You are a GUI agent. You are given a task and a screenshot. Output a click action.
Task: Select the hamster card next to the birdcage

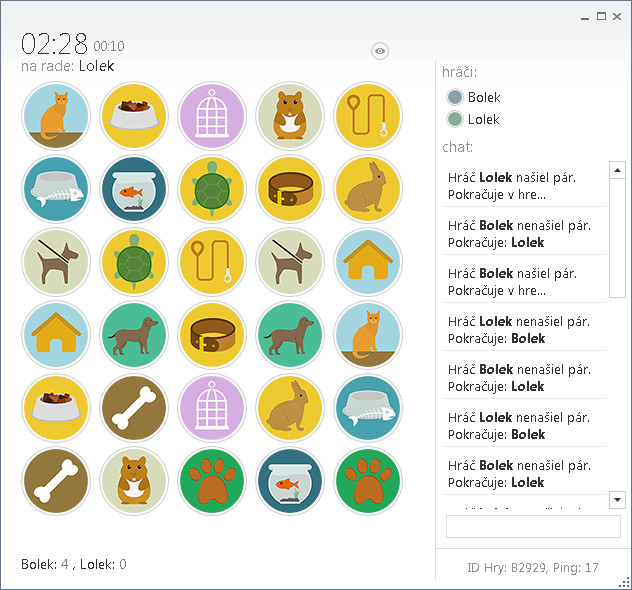[290, 116]
